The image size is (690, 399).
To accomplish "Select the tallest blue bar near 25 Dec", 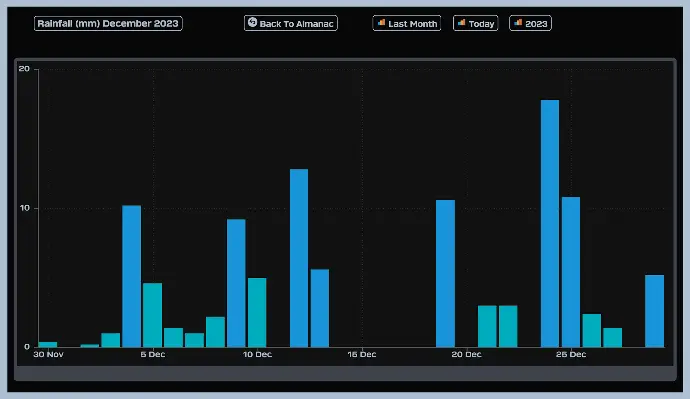I will coord(550,223).
